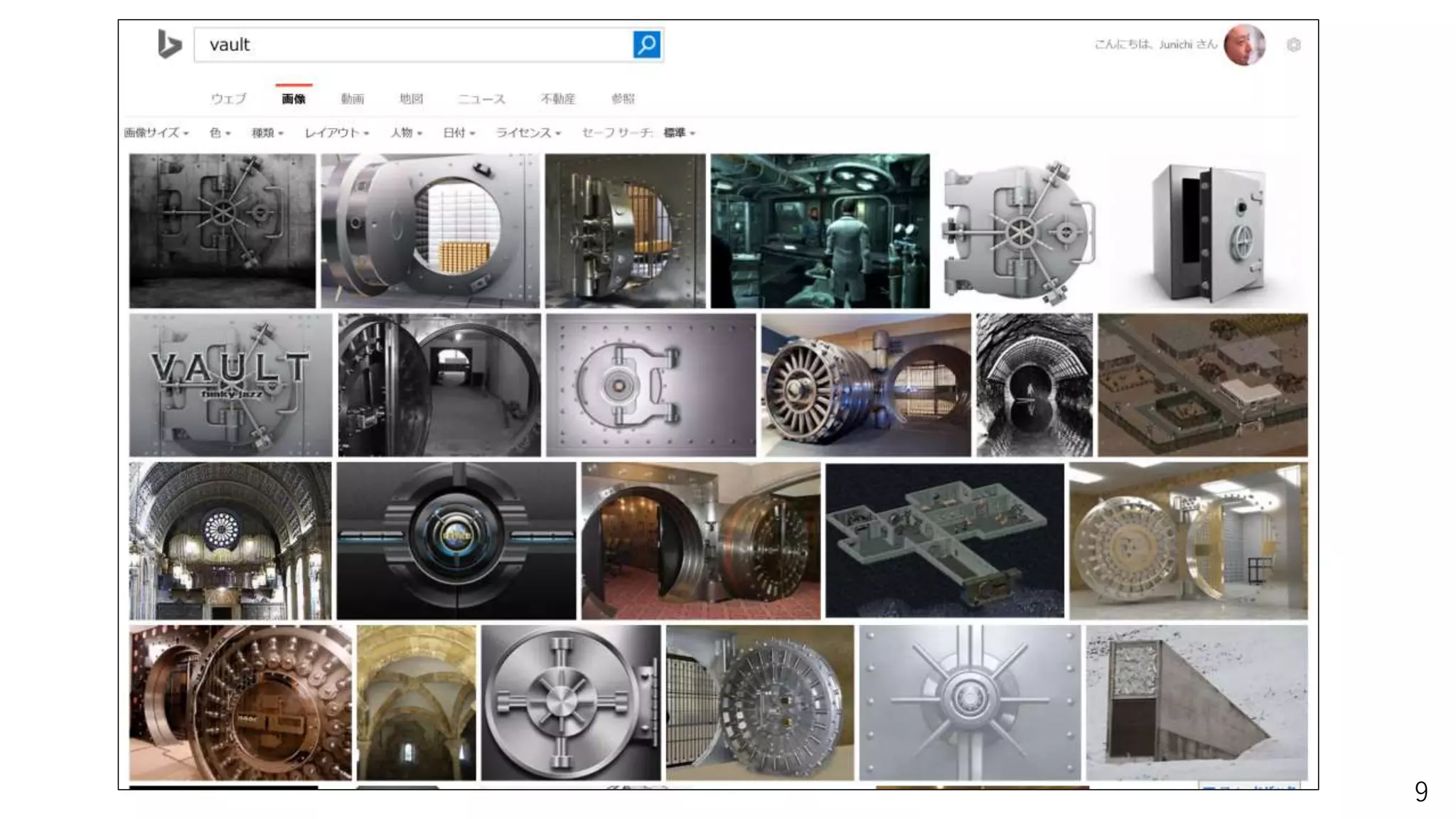Open the ライセンス filter dropdown
The height and width of the screenshot is (819, 1456).
528,133
